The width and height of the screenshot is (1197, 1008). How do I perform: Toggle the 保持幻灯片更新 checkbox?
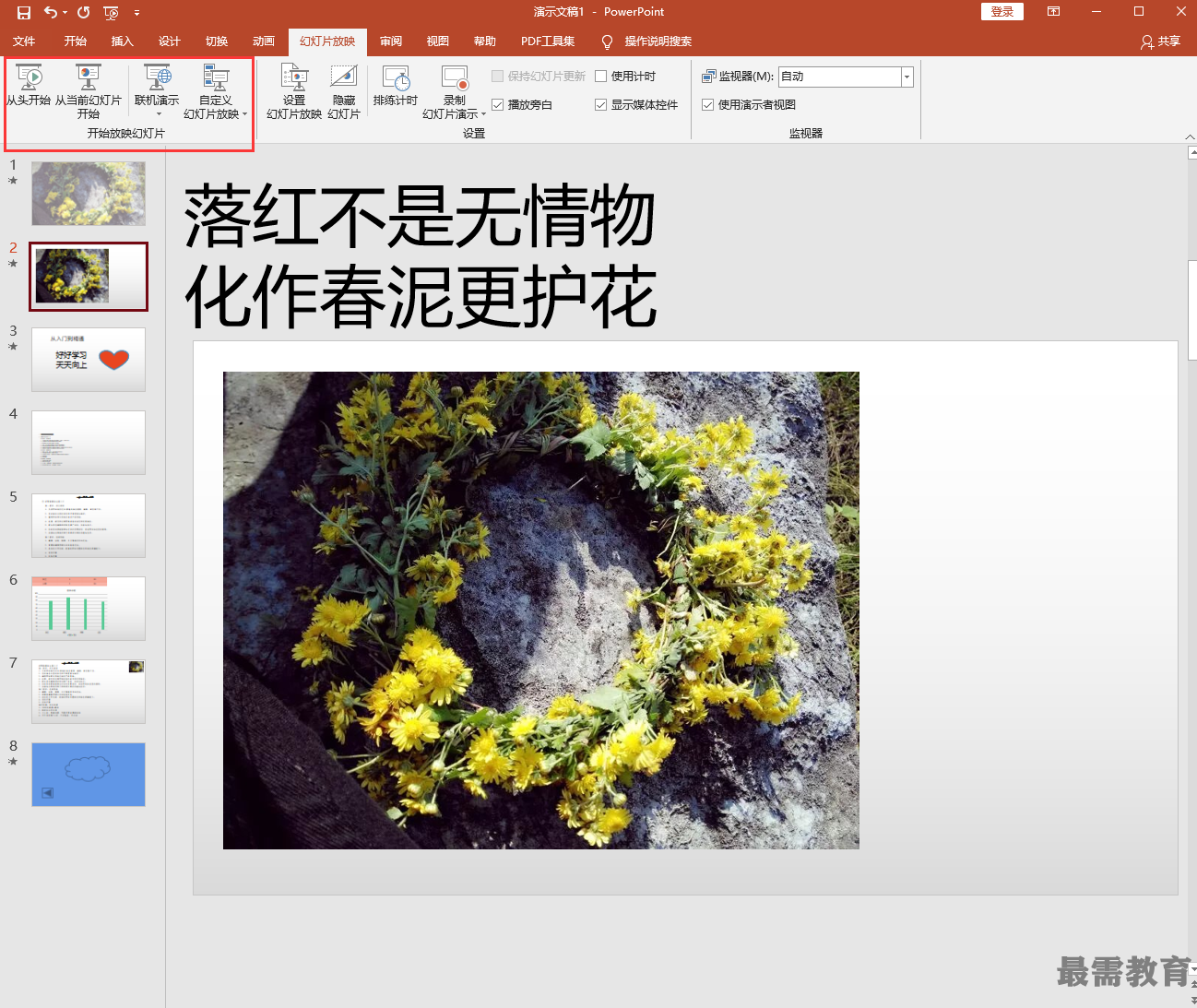point(497,77)
